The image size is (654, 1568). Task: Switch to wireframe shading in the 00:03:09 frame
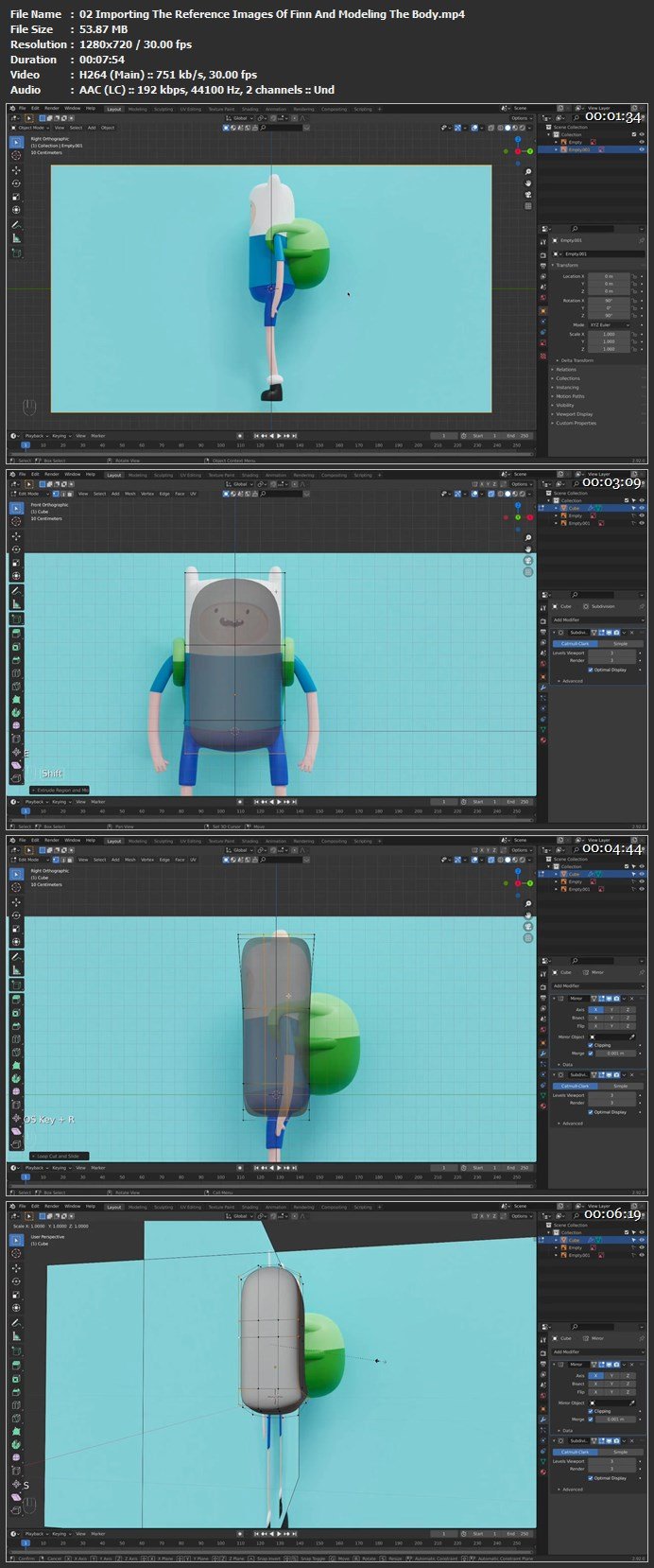(x=501, y=494)
